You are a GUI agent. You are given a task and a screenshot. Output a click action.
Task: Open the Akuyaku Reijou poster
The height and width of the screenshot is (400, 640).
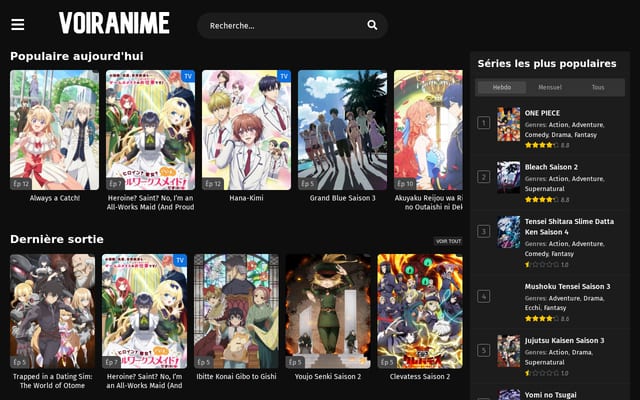click(x=428, y=130)
